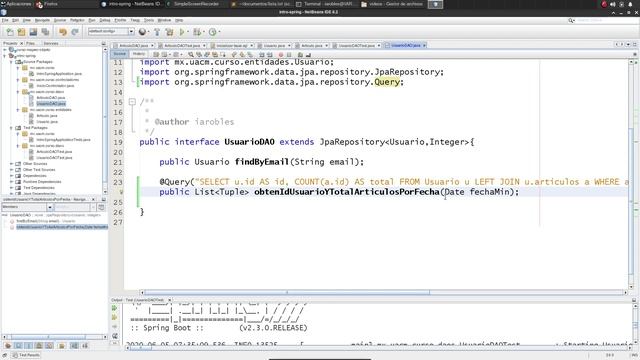This screenshot has height=360, width=640.
Task: Switch to the UsuarioDAOTest.java editor tab
Action: point(356,45)
